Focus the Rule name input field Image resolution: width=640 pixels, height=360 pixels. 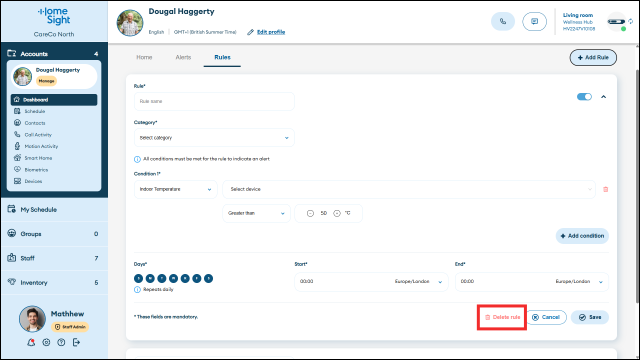coord(214,101)
